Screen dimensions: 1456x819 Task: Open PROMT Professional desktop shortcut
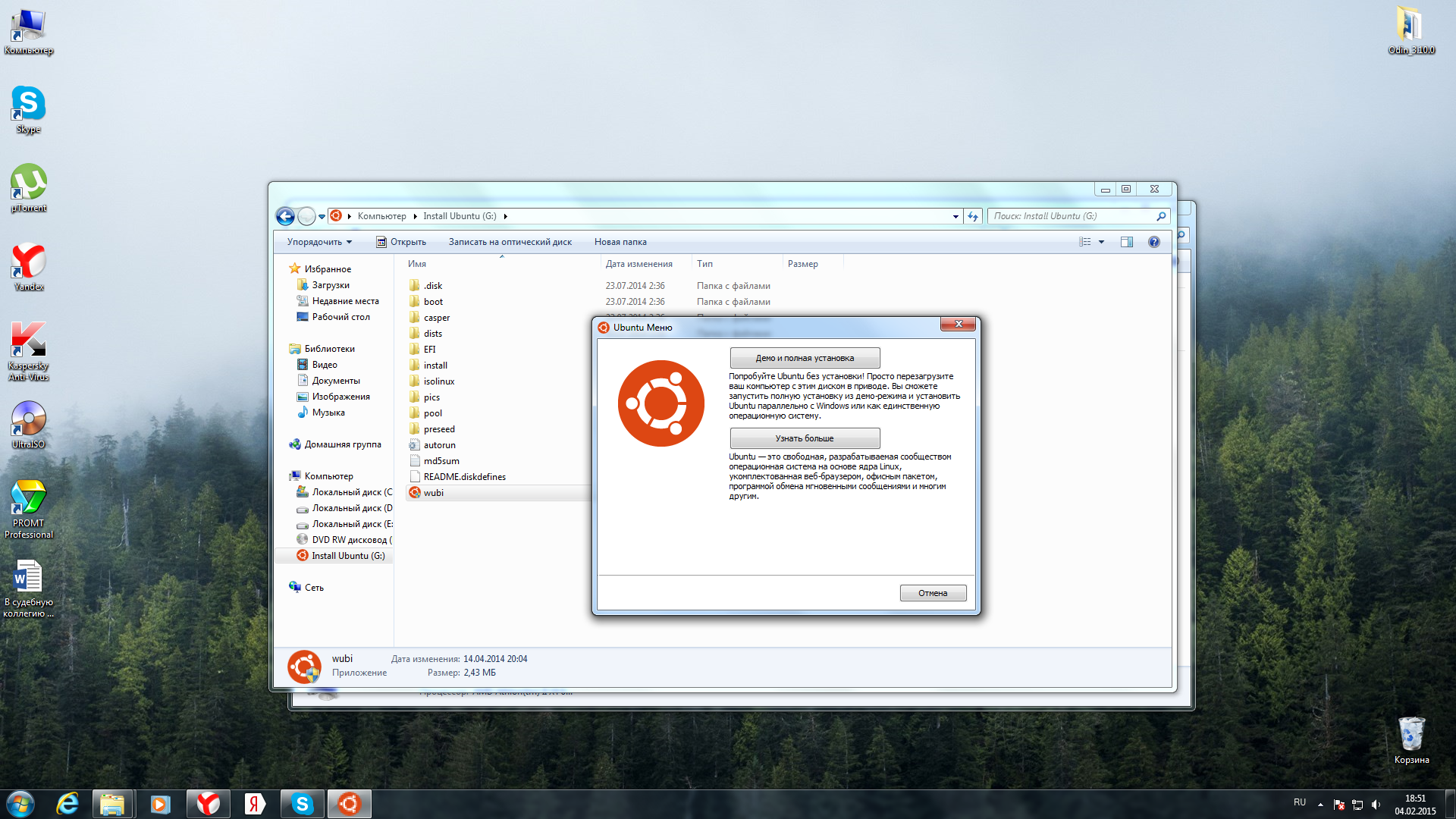click(28, 510)
